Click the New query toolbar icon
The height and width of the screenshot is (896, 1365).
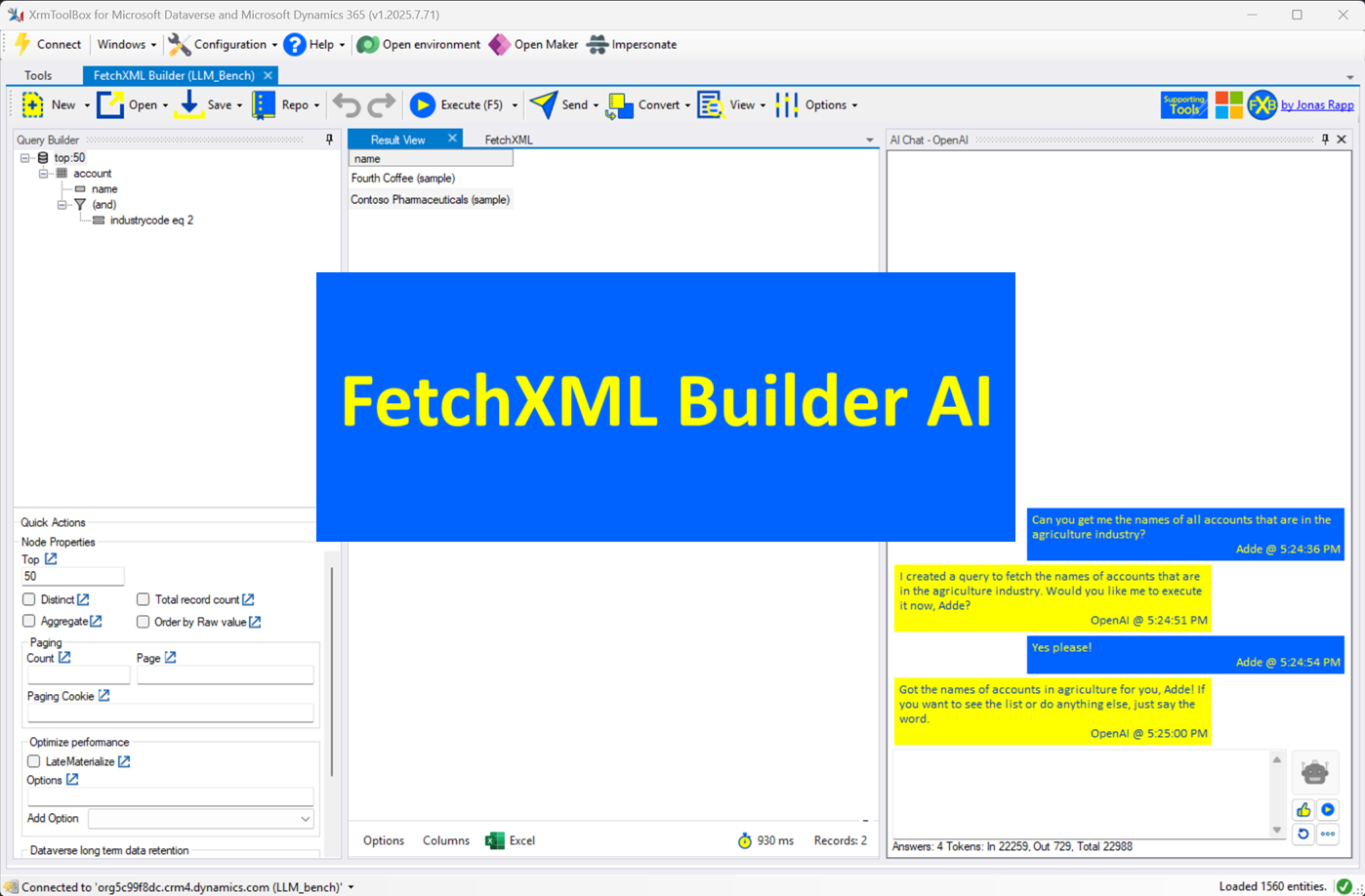[33, 104]
